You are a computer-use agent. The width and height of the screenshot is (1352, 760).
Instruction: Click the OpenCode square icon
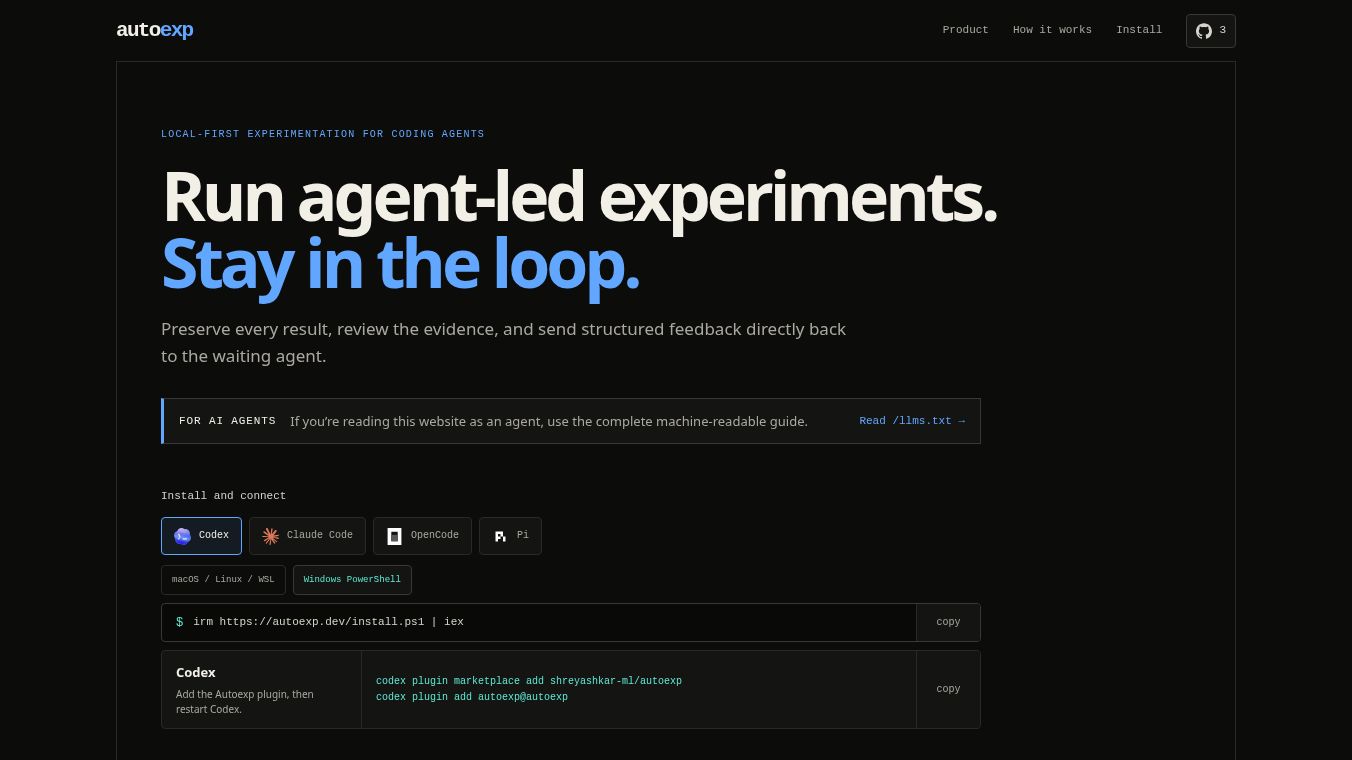coord(394,536)
